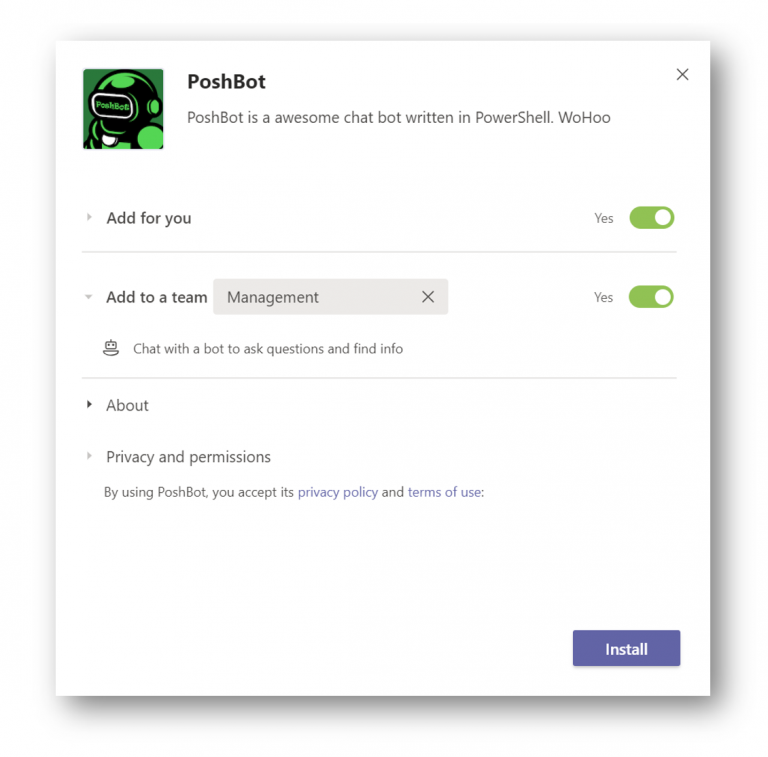Viewport: 768px width, 757px height.
Task: Turn off the Add to a team toggle
Action: point(651,297)
